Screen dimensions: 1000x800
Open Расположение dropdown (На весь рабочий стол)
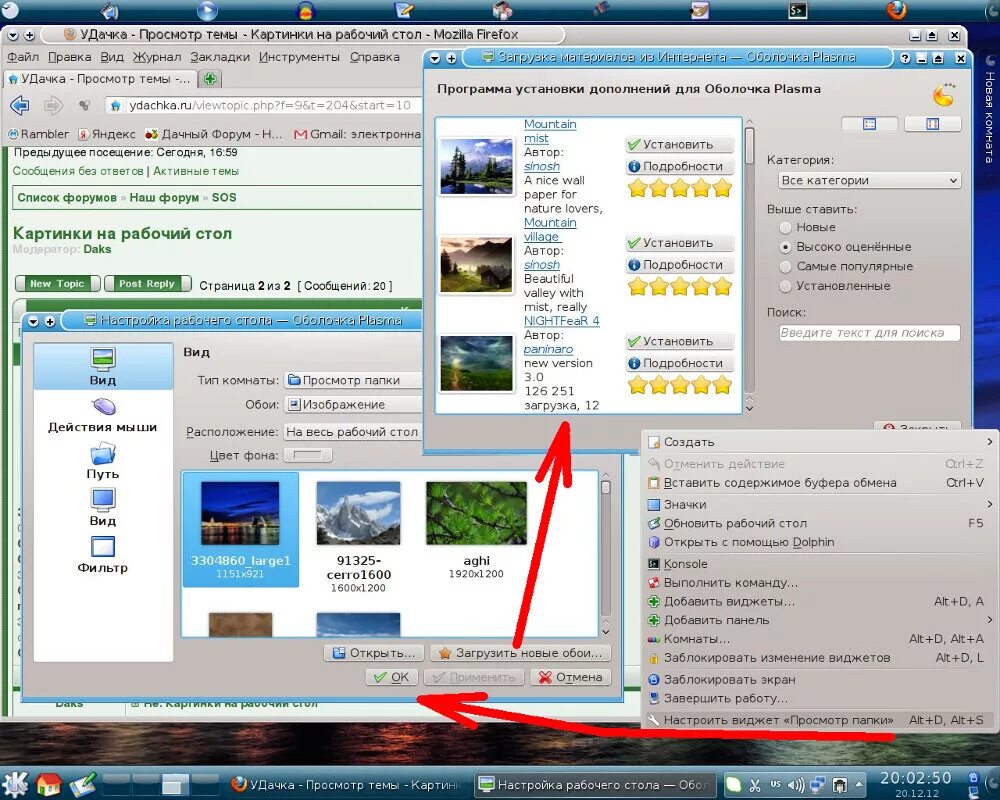pos(353,432)
